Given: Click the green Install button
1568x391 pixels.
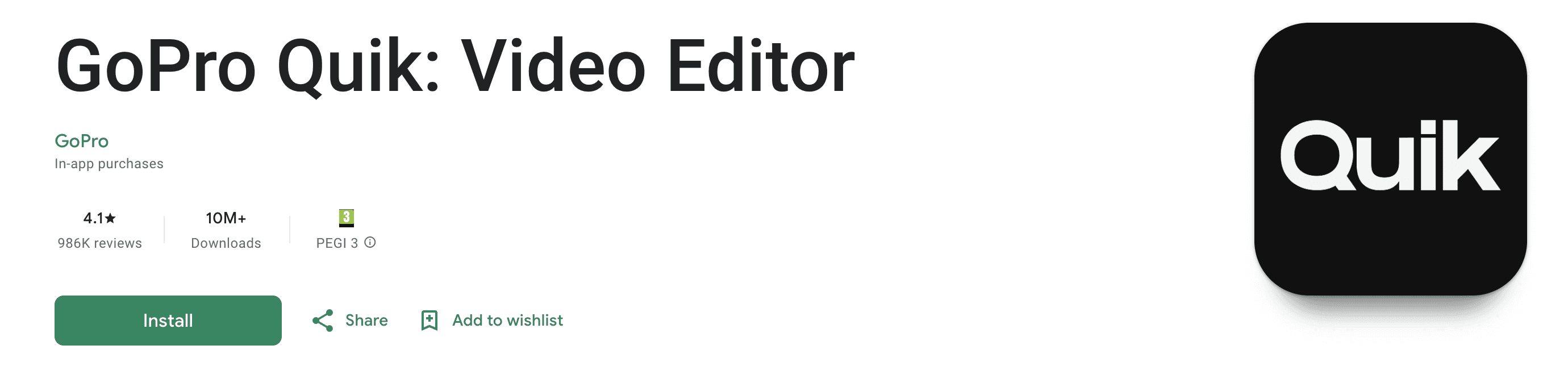Looking at the screenshot, I should coord(168,321).
